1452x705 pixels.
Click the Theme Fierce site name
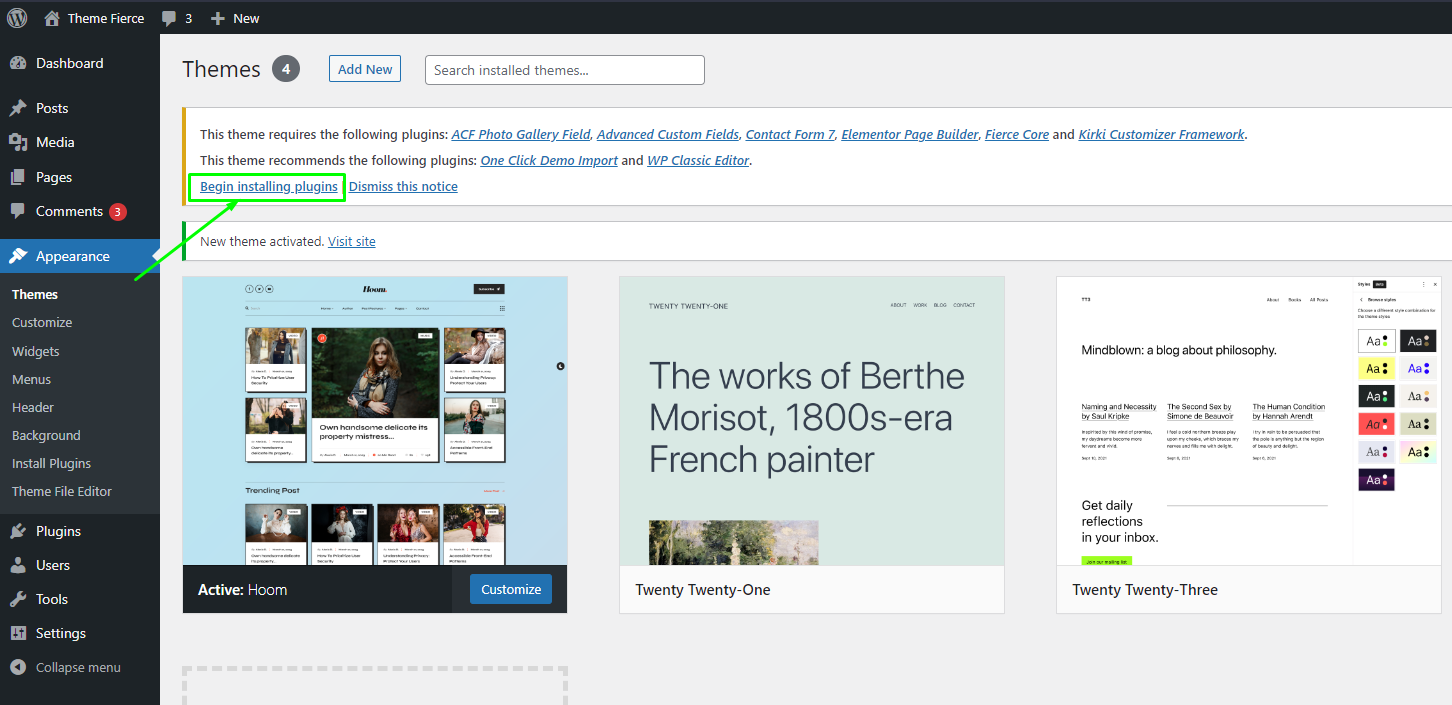(x=105, y=18)
